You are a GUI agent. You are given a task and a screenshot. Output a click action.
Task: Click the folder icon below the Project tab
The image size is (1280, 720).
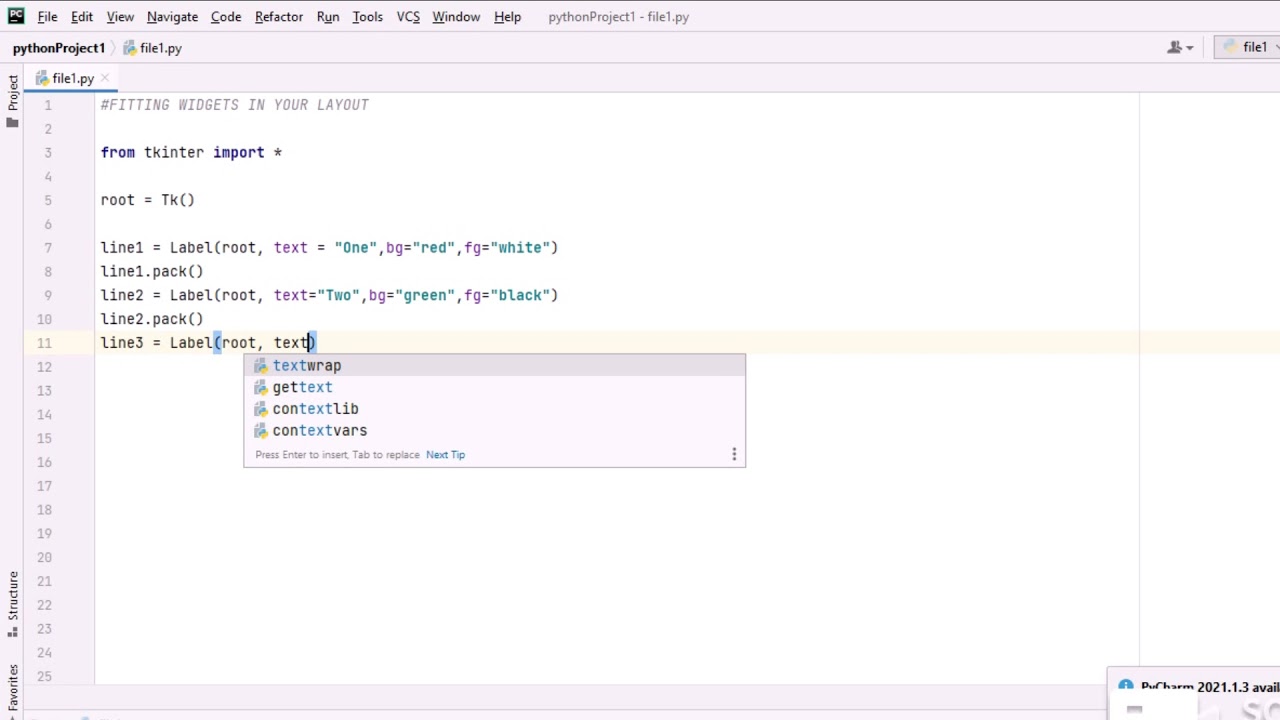12,123
